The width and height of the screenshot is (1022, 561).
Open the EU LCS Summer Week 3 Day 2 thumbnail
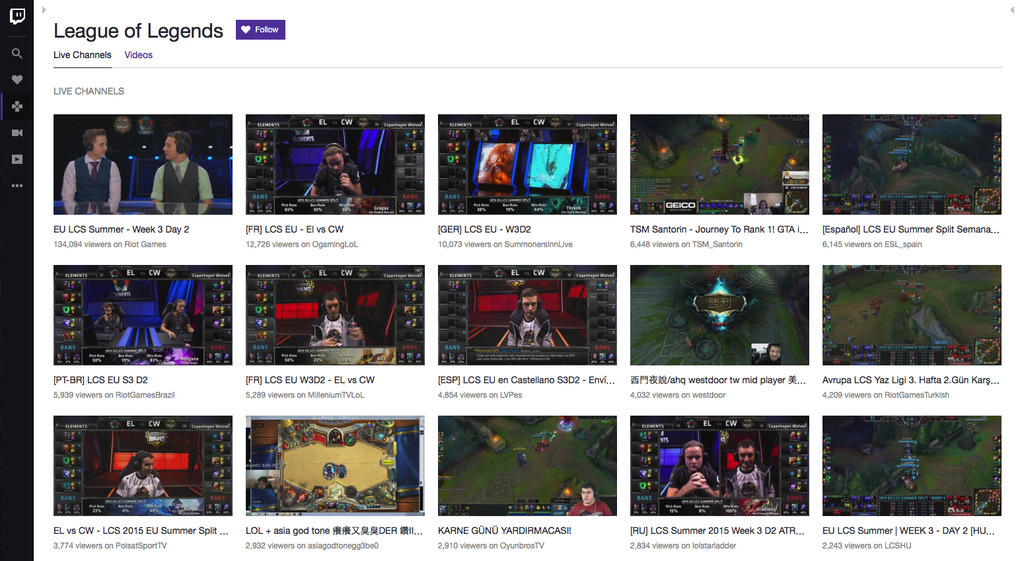[143, 164]
